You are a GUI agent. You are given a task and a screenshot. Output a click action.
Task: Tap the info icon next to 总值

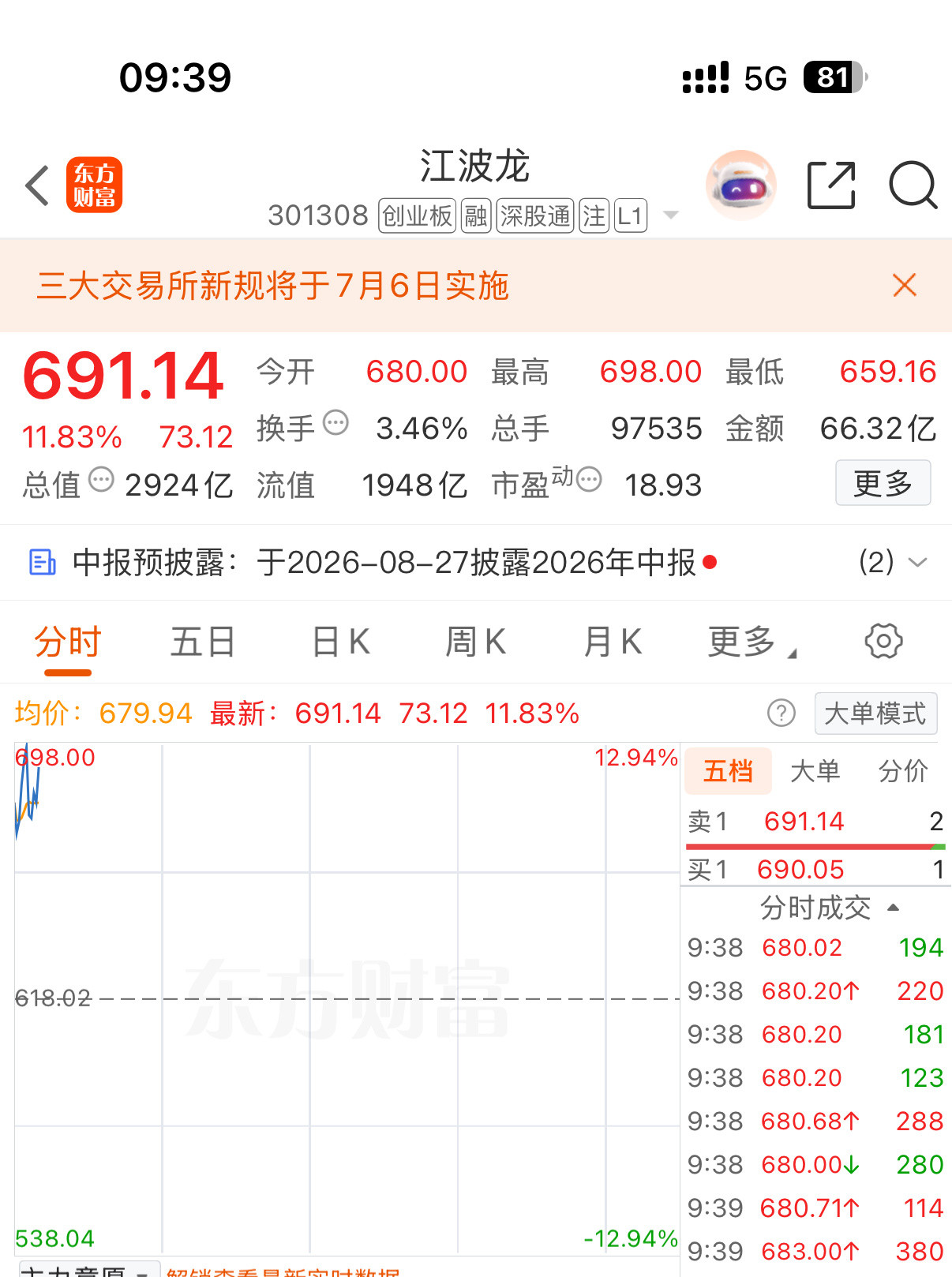click(101, 479)
